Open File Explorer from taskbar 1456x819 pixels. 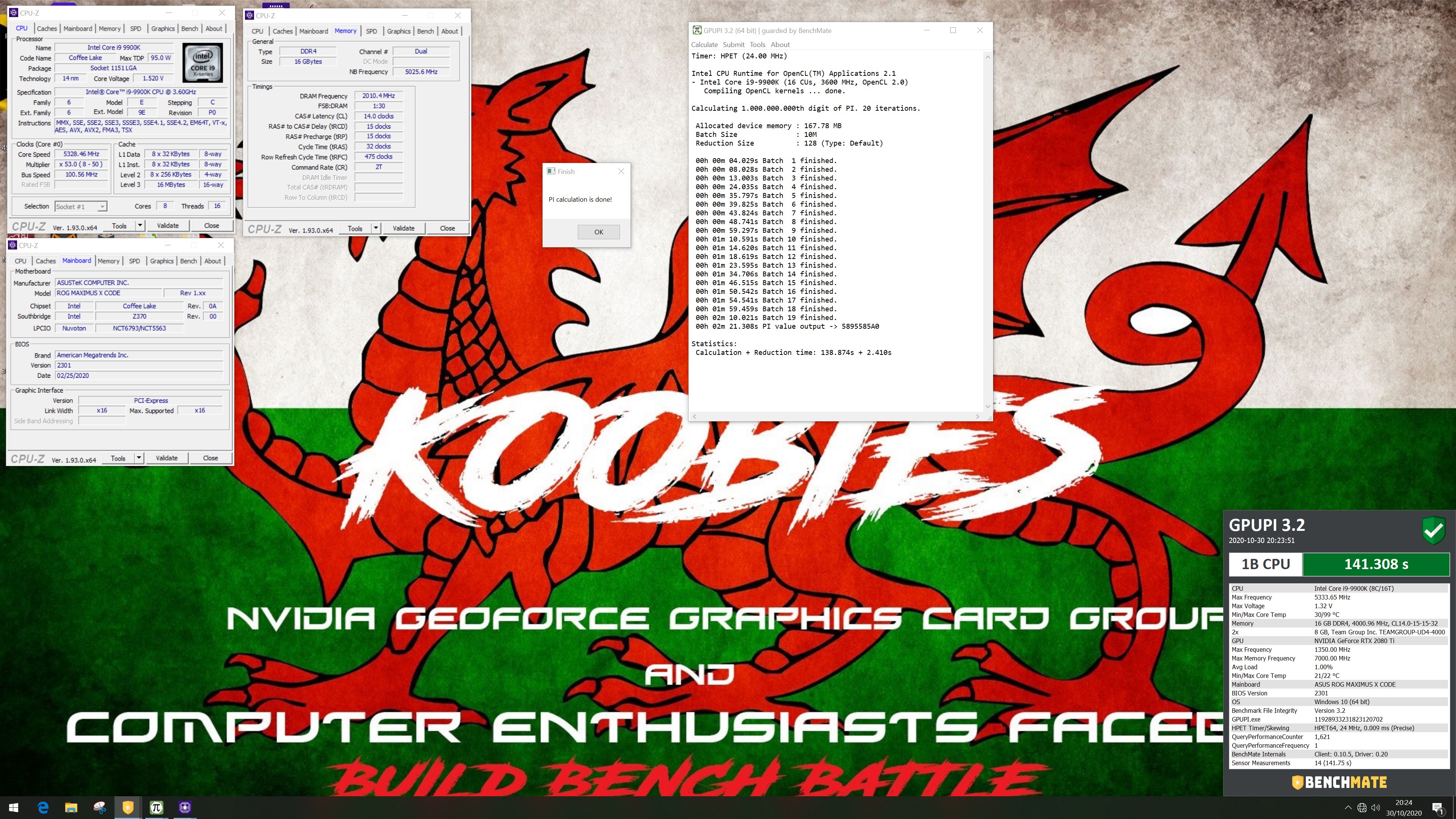pyautogui.click(x=71, y=808)
